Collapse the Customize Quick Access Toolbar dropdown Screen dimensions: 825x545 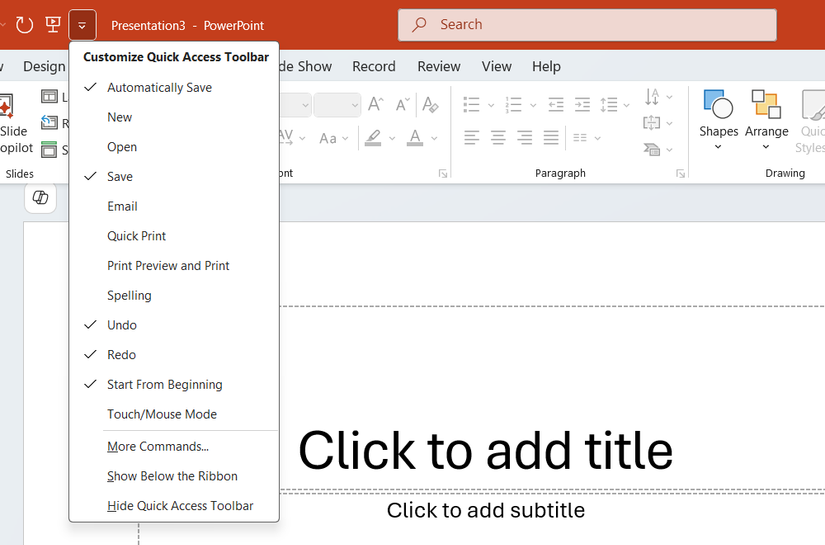pyautogui.click(x=82, y=24)
